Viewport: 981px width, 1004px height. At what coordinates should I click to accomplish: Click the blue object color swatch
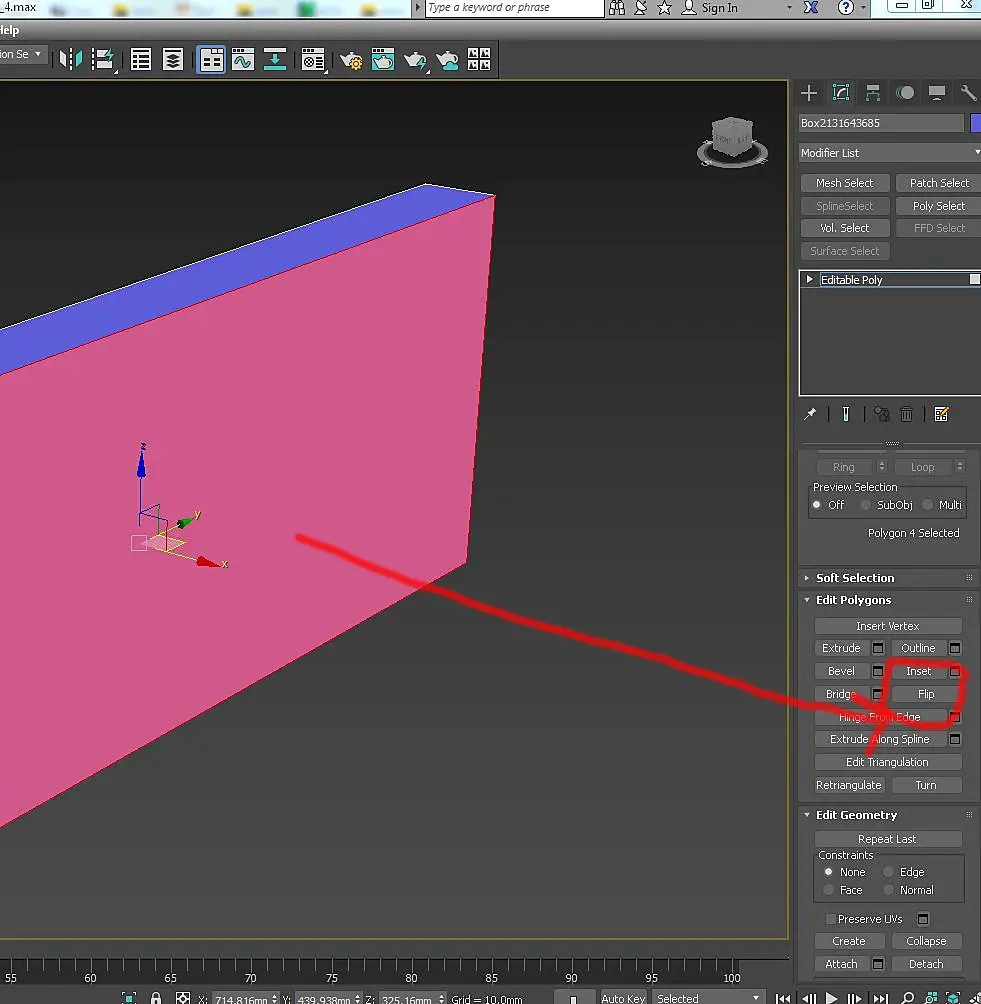[975, 123]
